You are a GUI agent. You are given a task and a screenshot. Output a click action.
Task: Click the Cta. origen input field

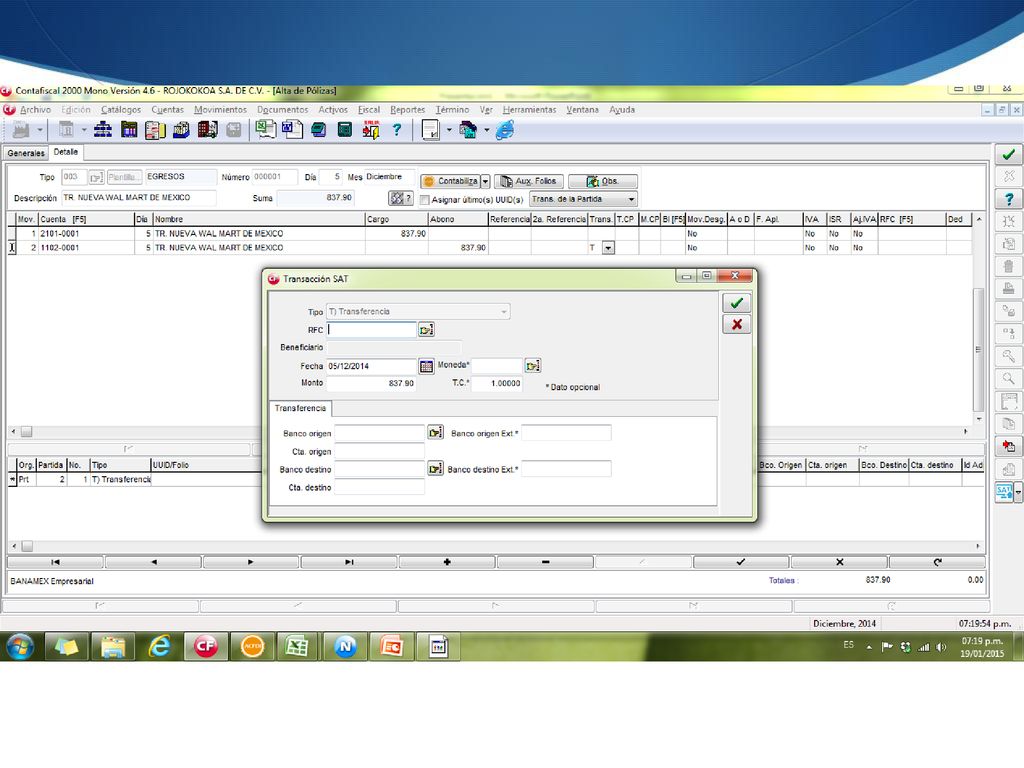[379, 451]
